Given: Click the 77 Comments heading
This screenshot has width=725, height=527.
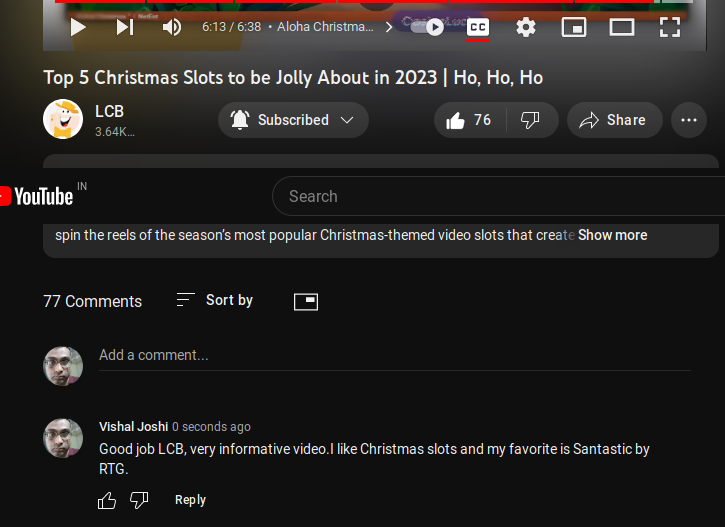Looking at the screenshot, I should 92,301.
